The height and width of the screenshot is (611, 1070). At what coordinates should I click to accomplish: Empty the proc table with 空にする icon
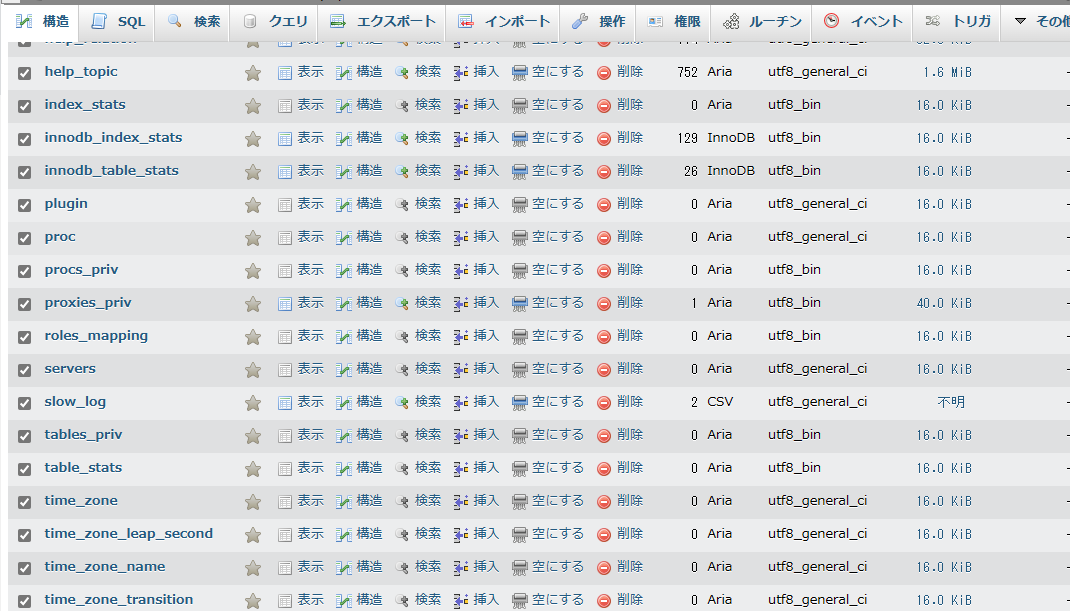click(x=545, y=236)
